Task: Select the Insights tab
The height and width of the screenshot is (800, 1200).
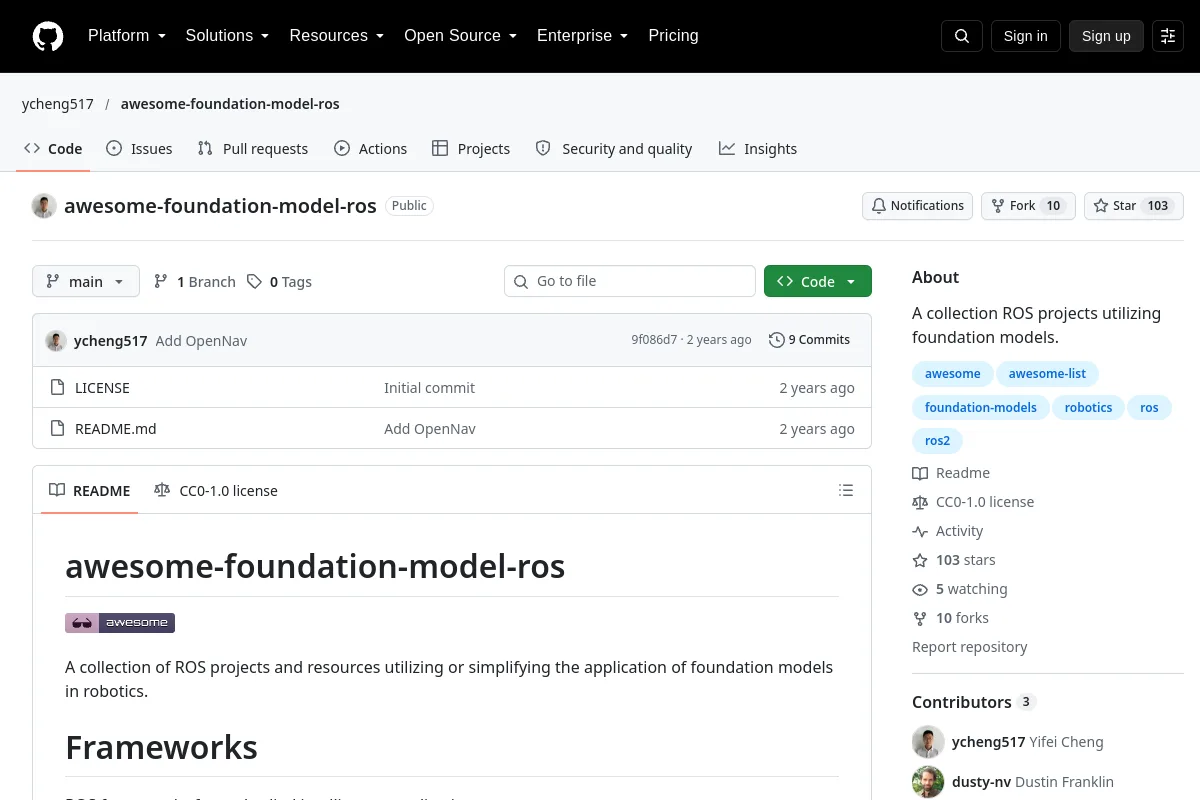Action: click(758, 149)
